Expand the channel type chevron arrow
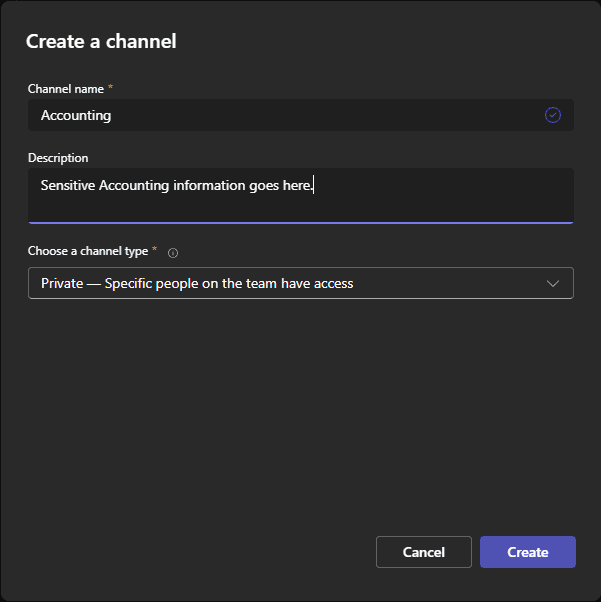 (553, 283)
